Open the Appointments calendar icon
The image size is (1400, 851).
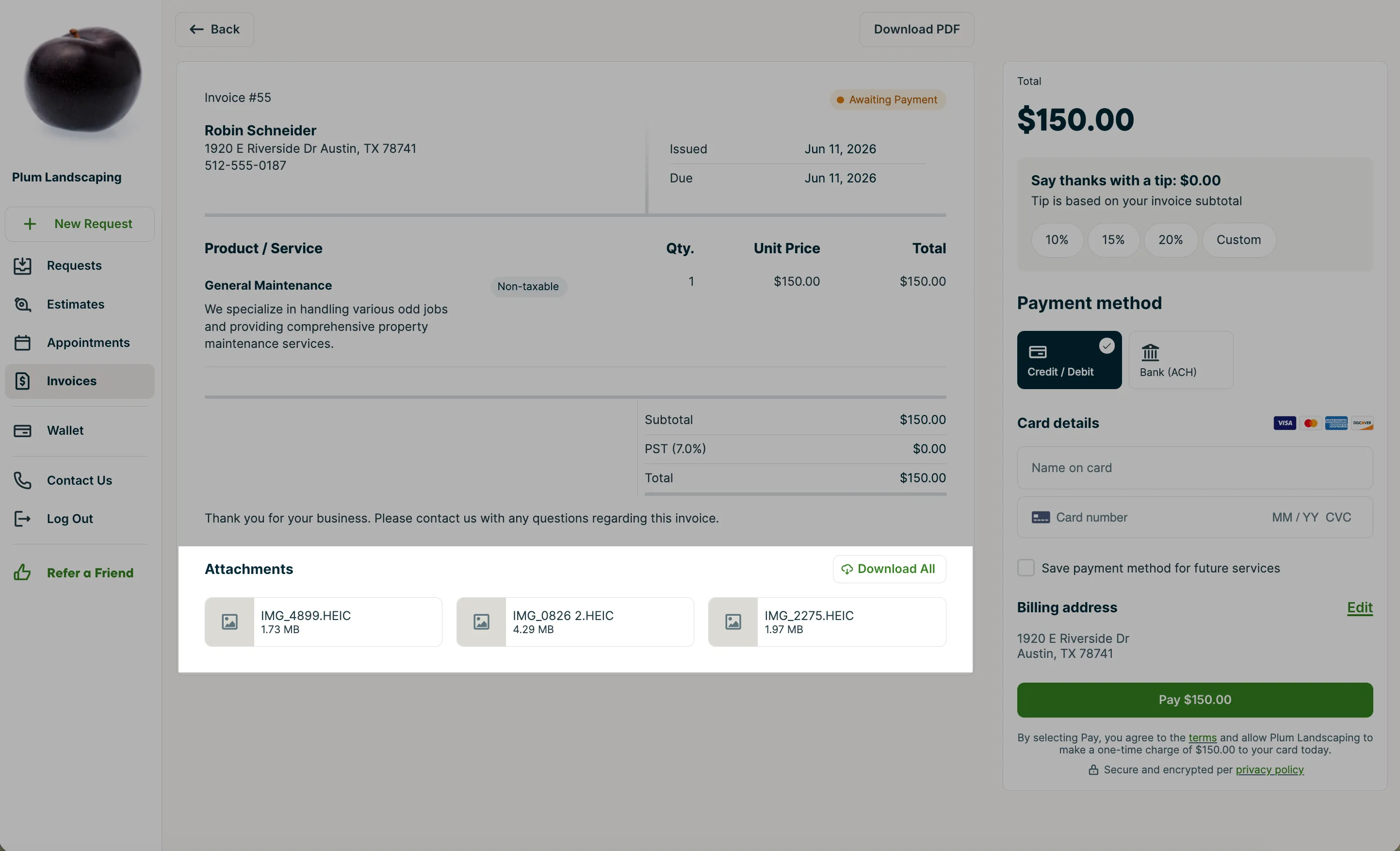click(x=22, y=343)
